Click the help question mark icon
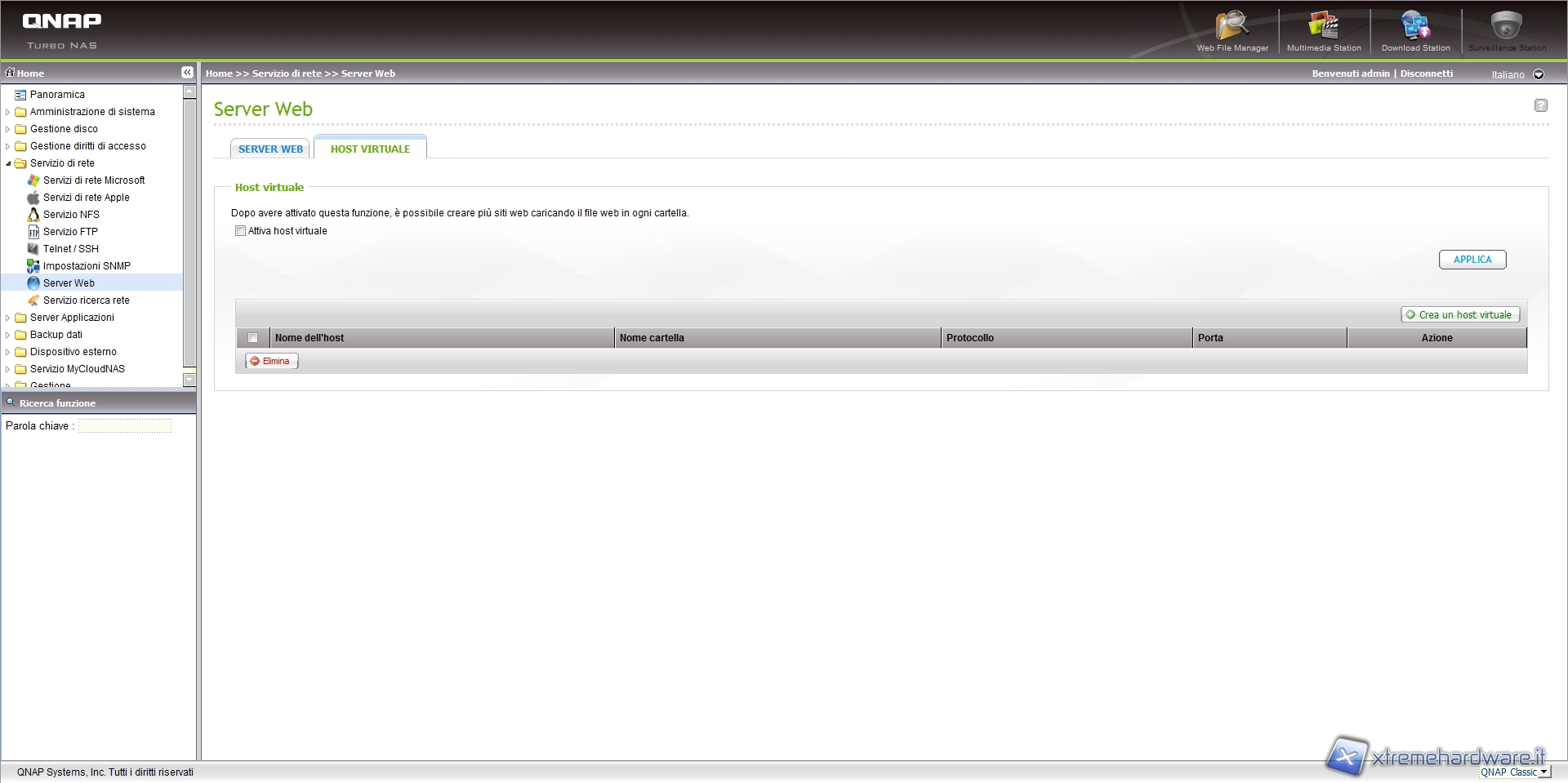Viewport: 1568px width, 783px height. pos(1540,105)
